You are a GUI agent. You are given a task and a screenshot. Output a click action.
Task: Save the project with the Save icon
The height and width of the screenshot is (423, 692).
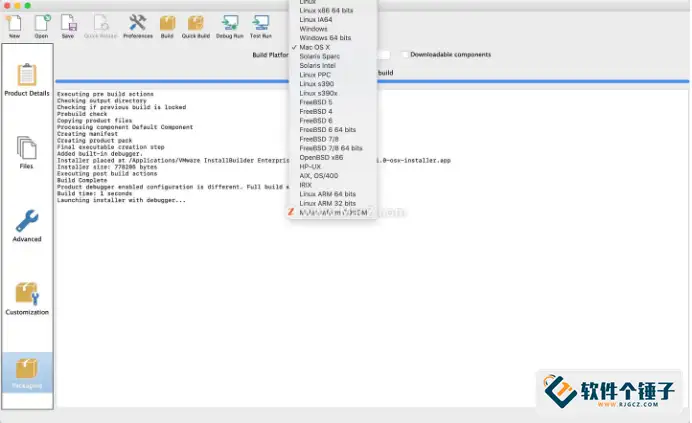[x=68, y=26]
